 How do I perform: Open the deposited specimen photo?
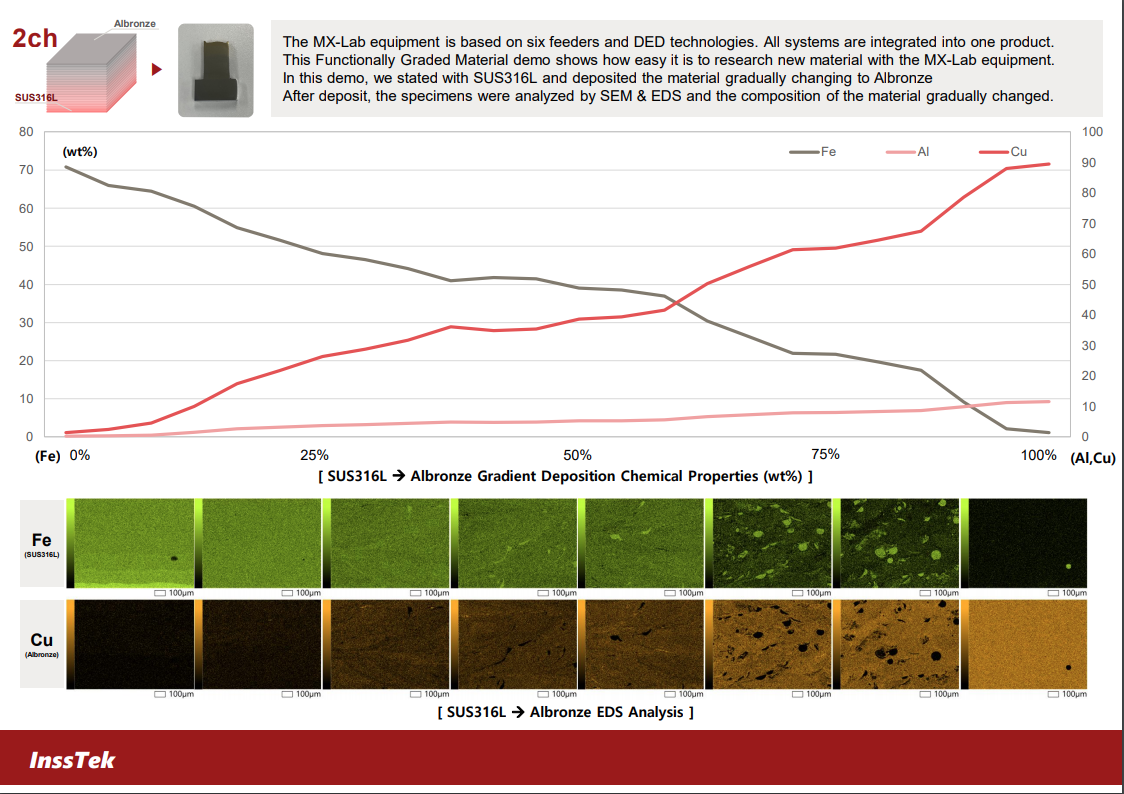point(215,70)
